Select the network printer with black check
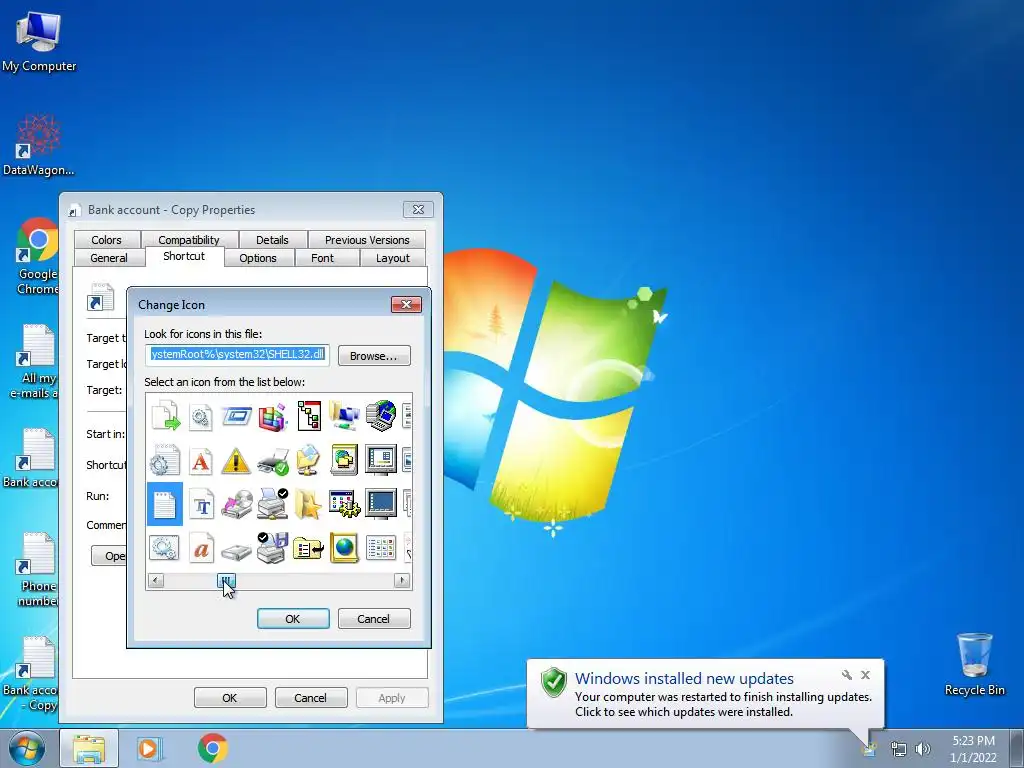The image size is (1024, 768). (x=272, y=504)
